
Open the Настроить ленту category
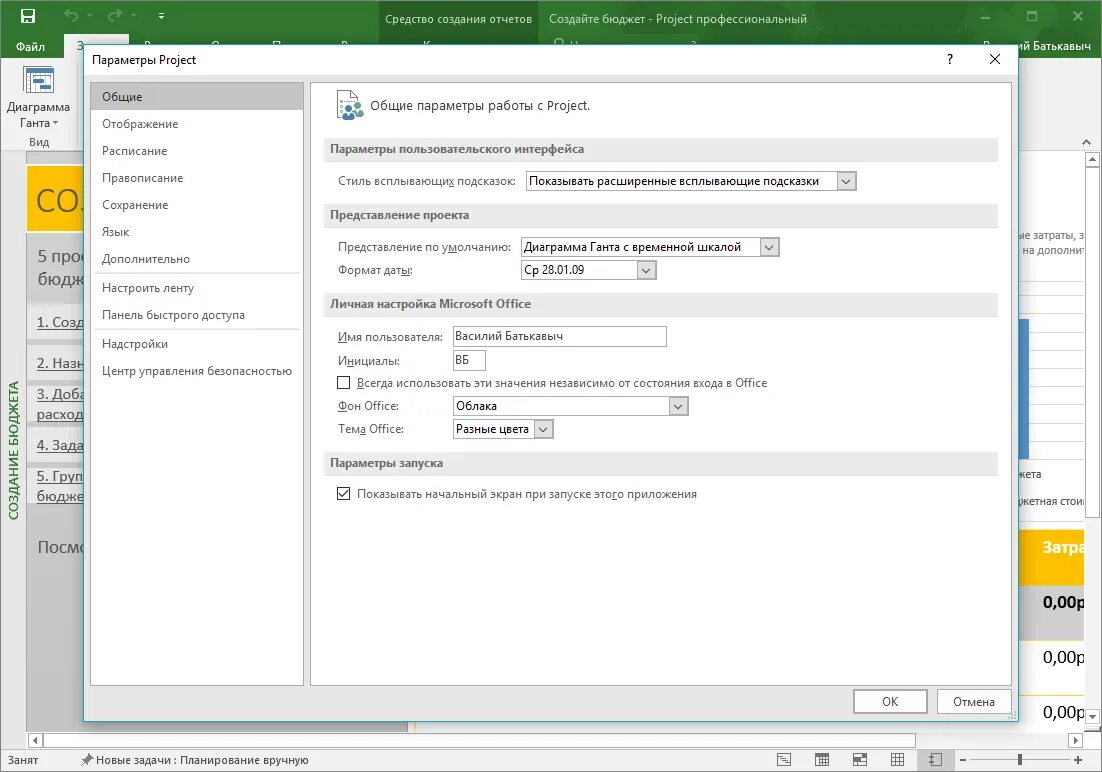coord(197,288)
